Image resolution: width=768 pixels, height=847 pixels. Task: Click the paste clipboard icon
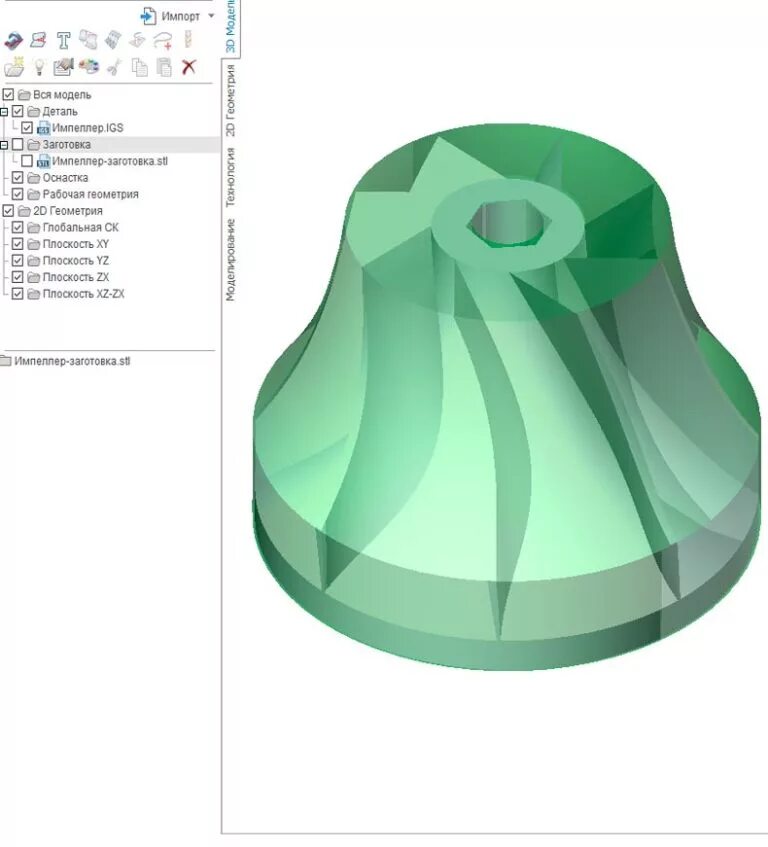tap(164, 67)
